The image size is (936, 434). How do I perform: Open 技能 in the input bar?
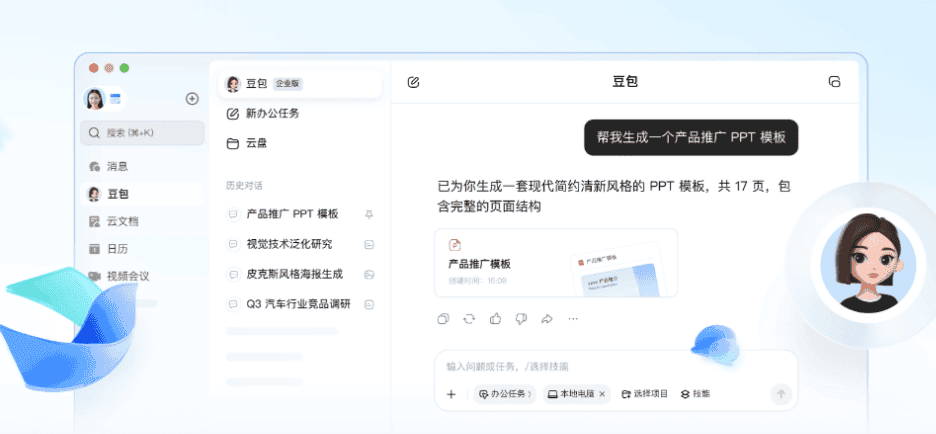coord(695,394)
